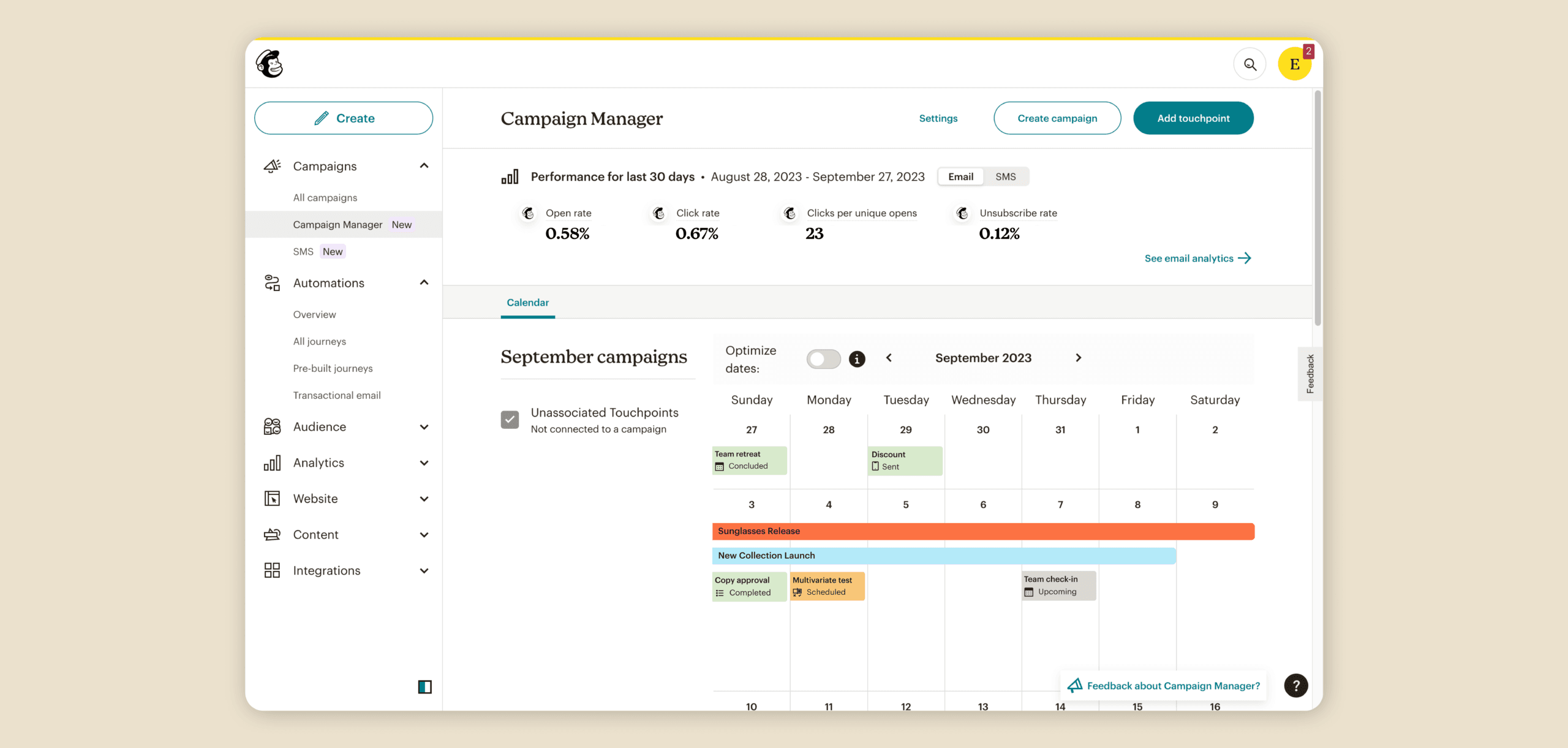Collapse sidebar with the panel icon
1568x748 pixels.
tap(424, 687)
